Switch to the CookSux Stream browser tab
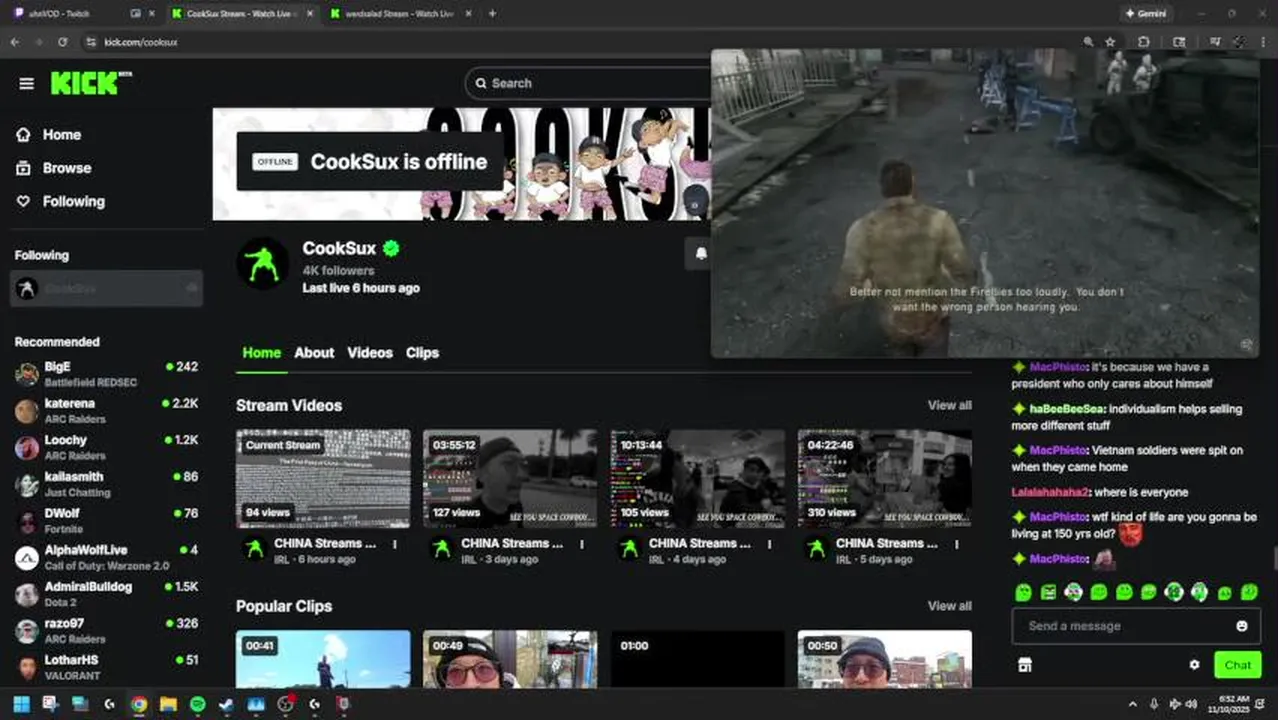Viewport: 1278px width, 720px height. click(240, 14)
